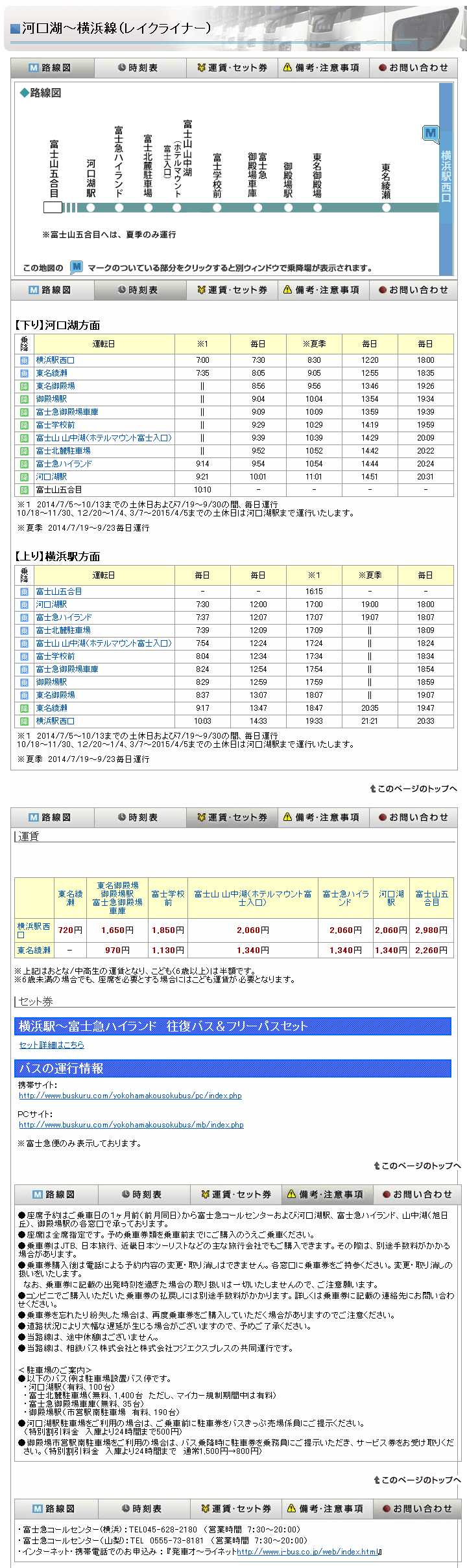467x1568 pixels.
Task: Click 乗 icon beside 河口湖駅 in 上り timetable
Action: tap(25, 605)
